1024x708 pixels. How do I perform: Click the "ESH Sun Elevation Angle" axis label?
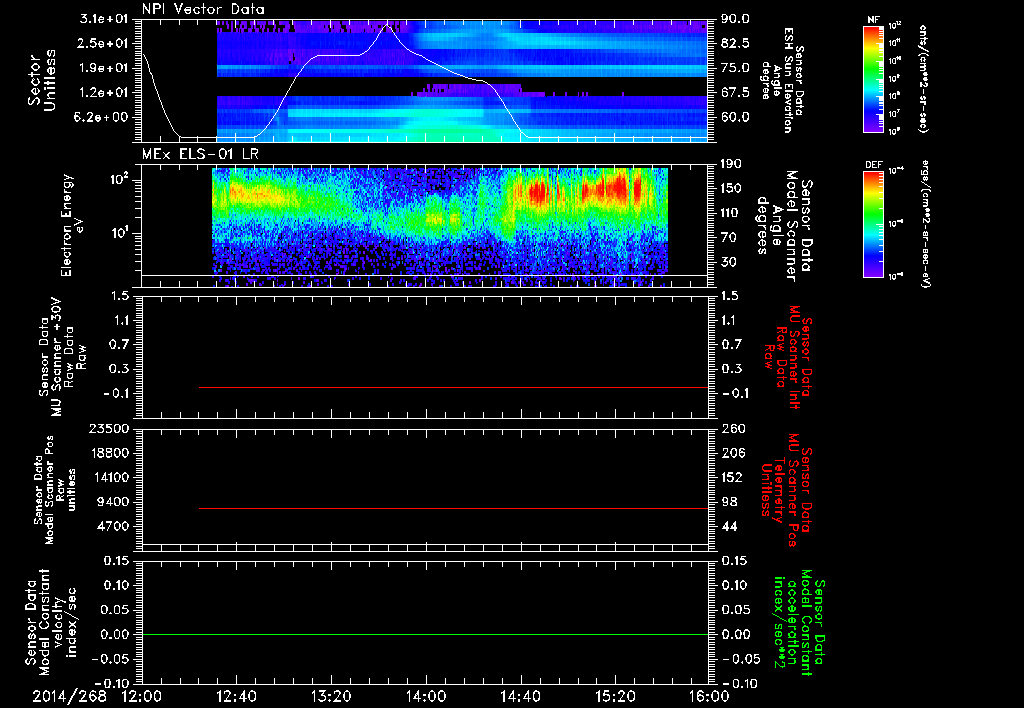pyautogui.click(x=782, y=80)
